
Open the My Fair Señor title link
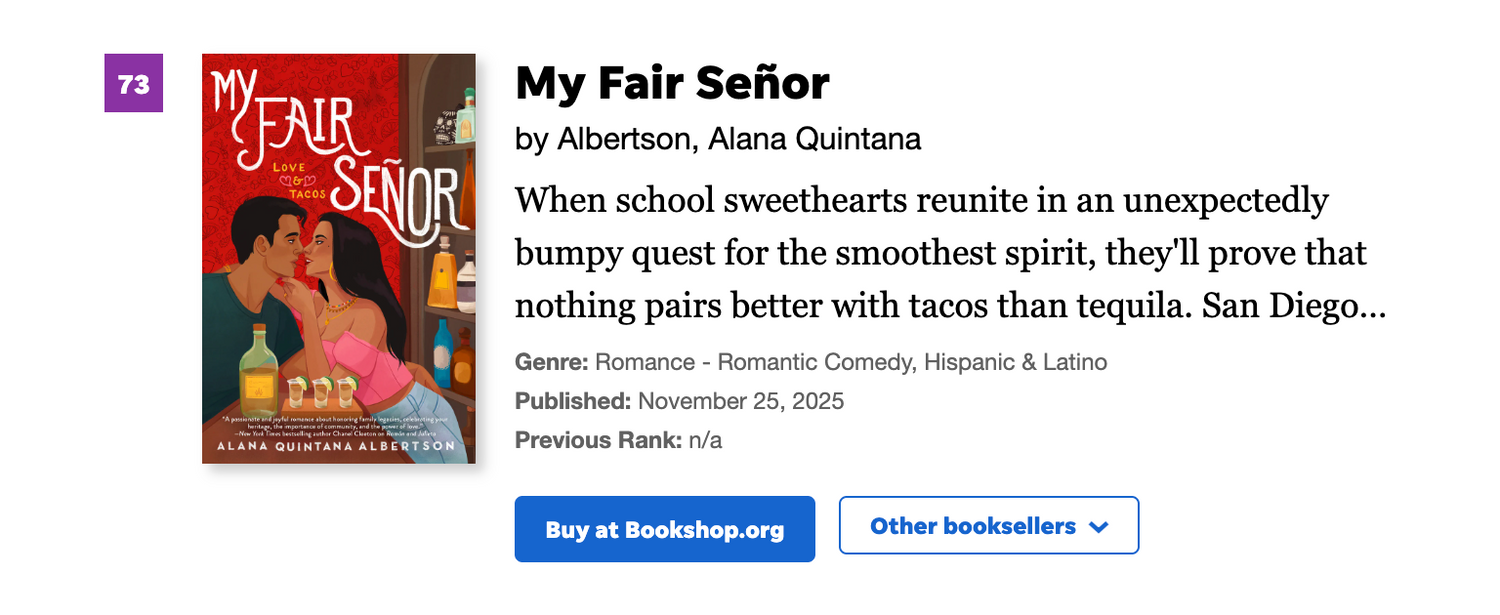[x=672, y=83]
